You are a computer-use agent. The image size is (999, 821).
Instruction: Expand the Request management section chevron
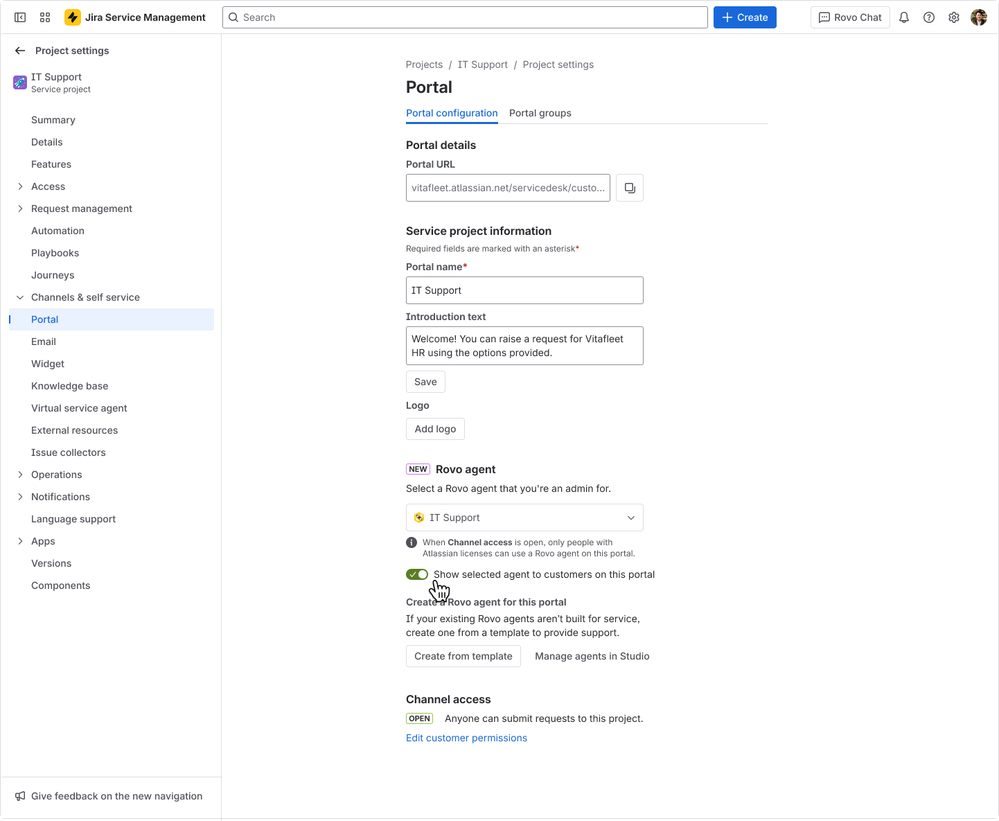pyautogui.click(x=20, y=209)
